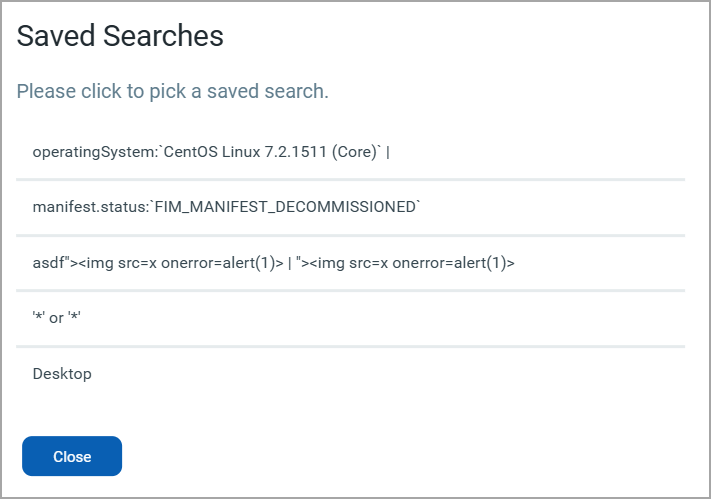711x499 pixels.
Task: Choose the last saved search, Desktop
Action: (350, 374)
